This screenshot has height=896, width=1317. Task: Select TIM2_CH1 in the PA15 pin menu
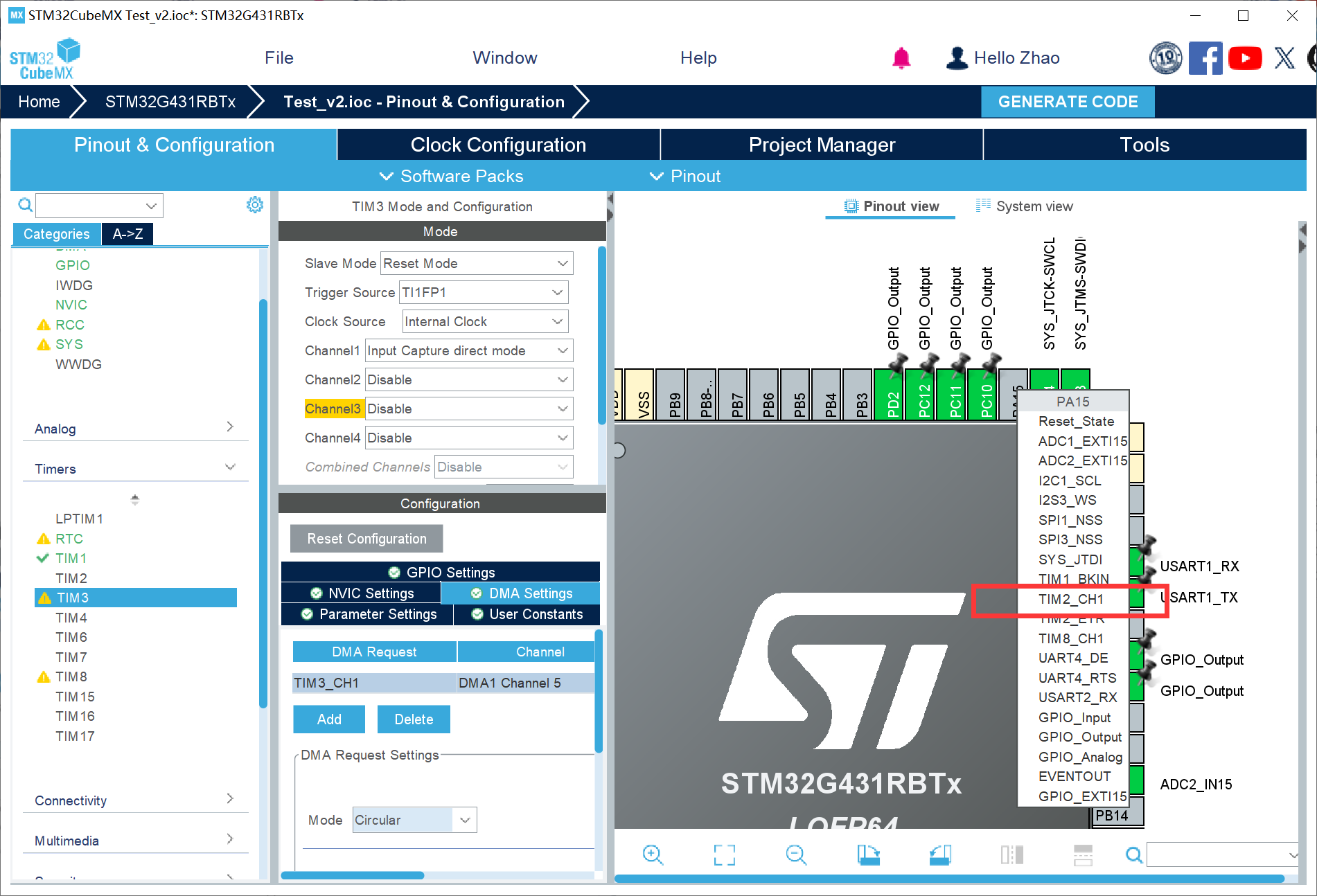(1070, 599)
